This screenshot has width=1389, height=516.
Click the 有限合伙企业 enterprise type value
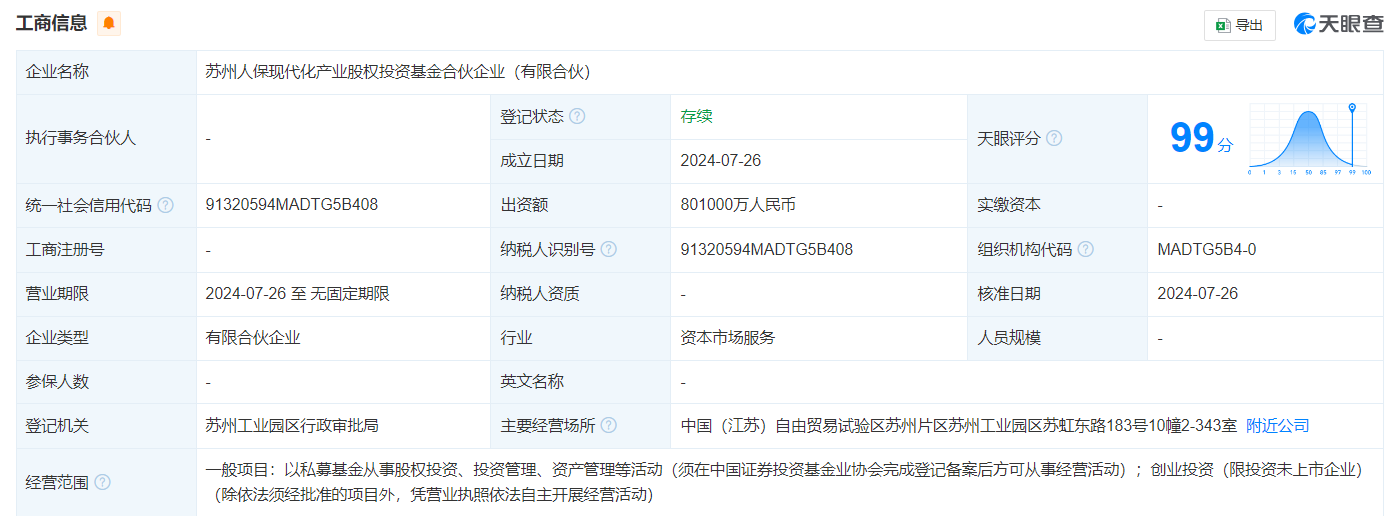253,338
